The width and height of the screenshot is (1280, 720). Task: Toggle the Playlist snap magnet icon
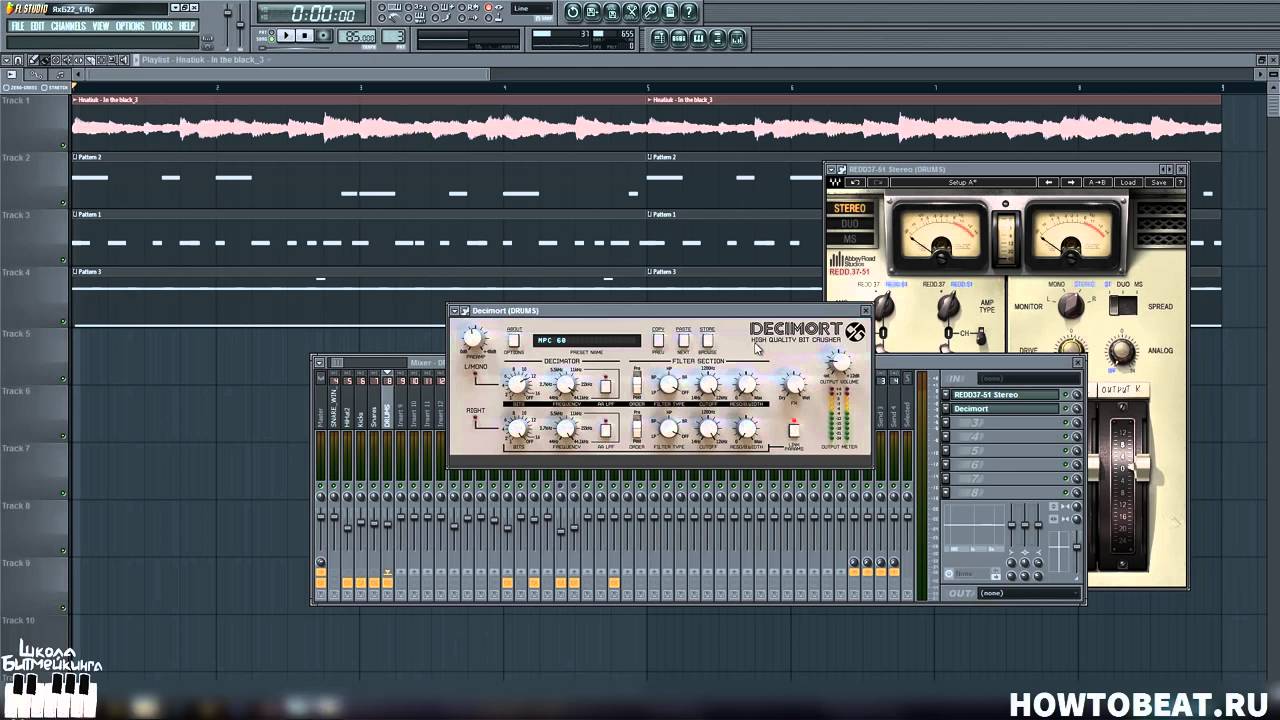tap(18, 60)
